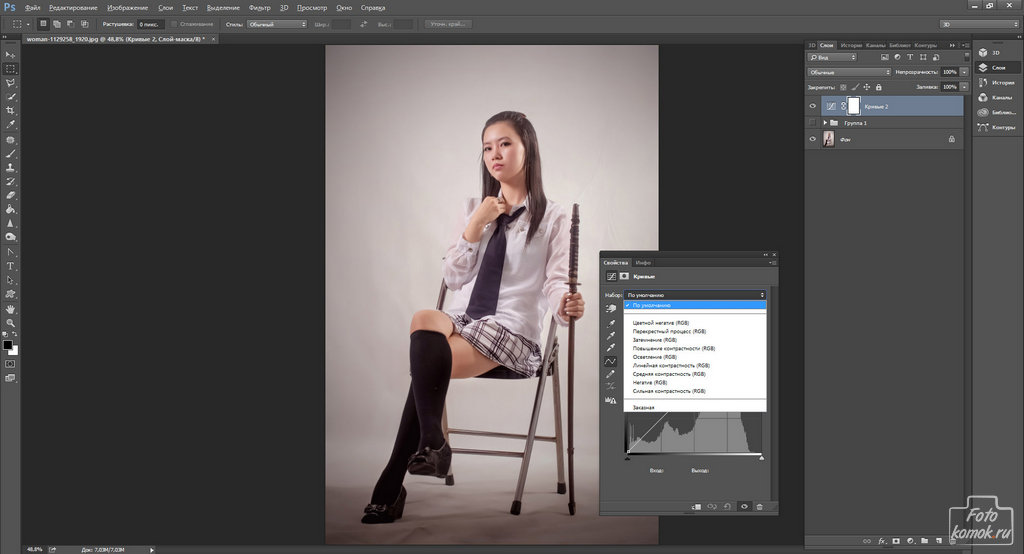The width and height of the screenshot is (1024, 554).
Task: Open the layer filter Вид dropdown
Action: click(833, 57)
